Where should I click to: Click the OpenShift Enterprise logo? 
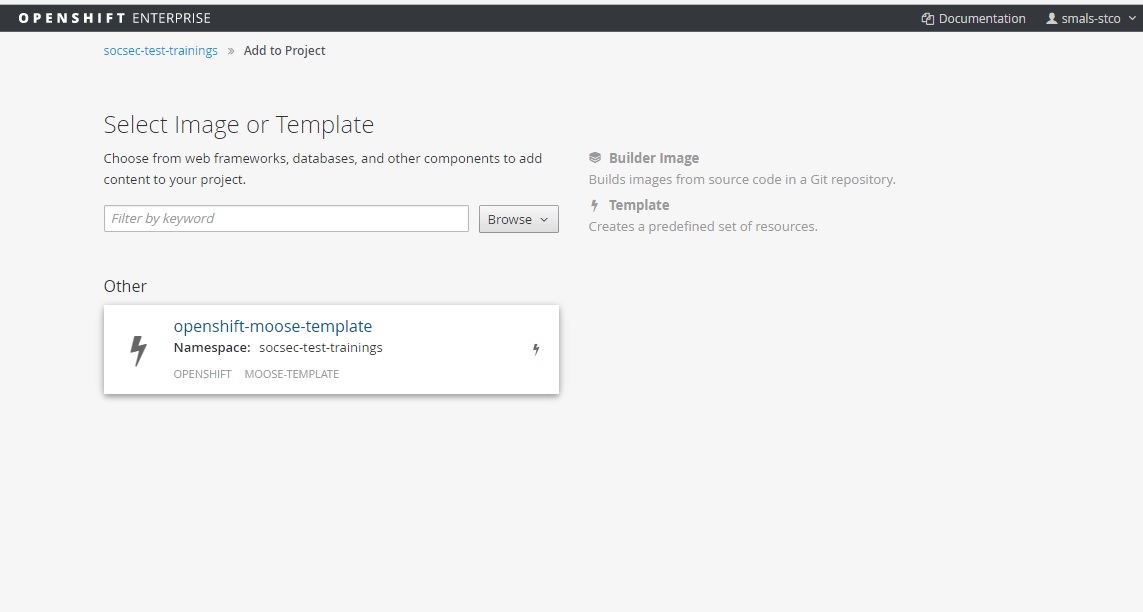(x=114, y=18)
